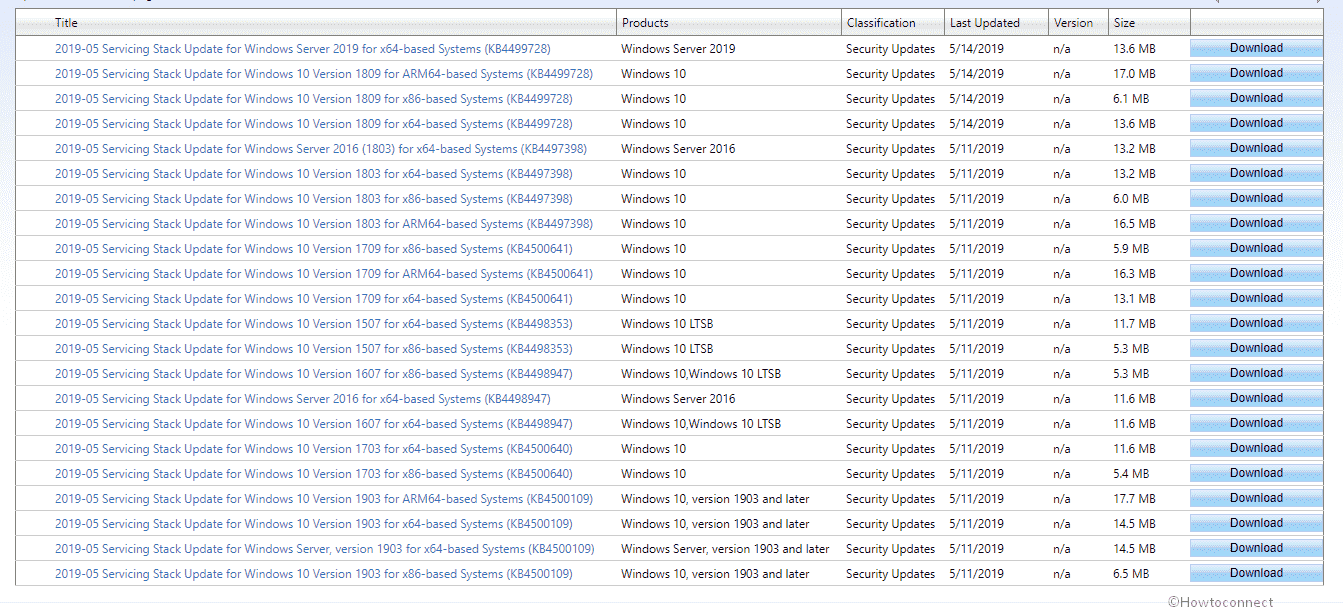Sort by the Products column header

pos(645,23)
